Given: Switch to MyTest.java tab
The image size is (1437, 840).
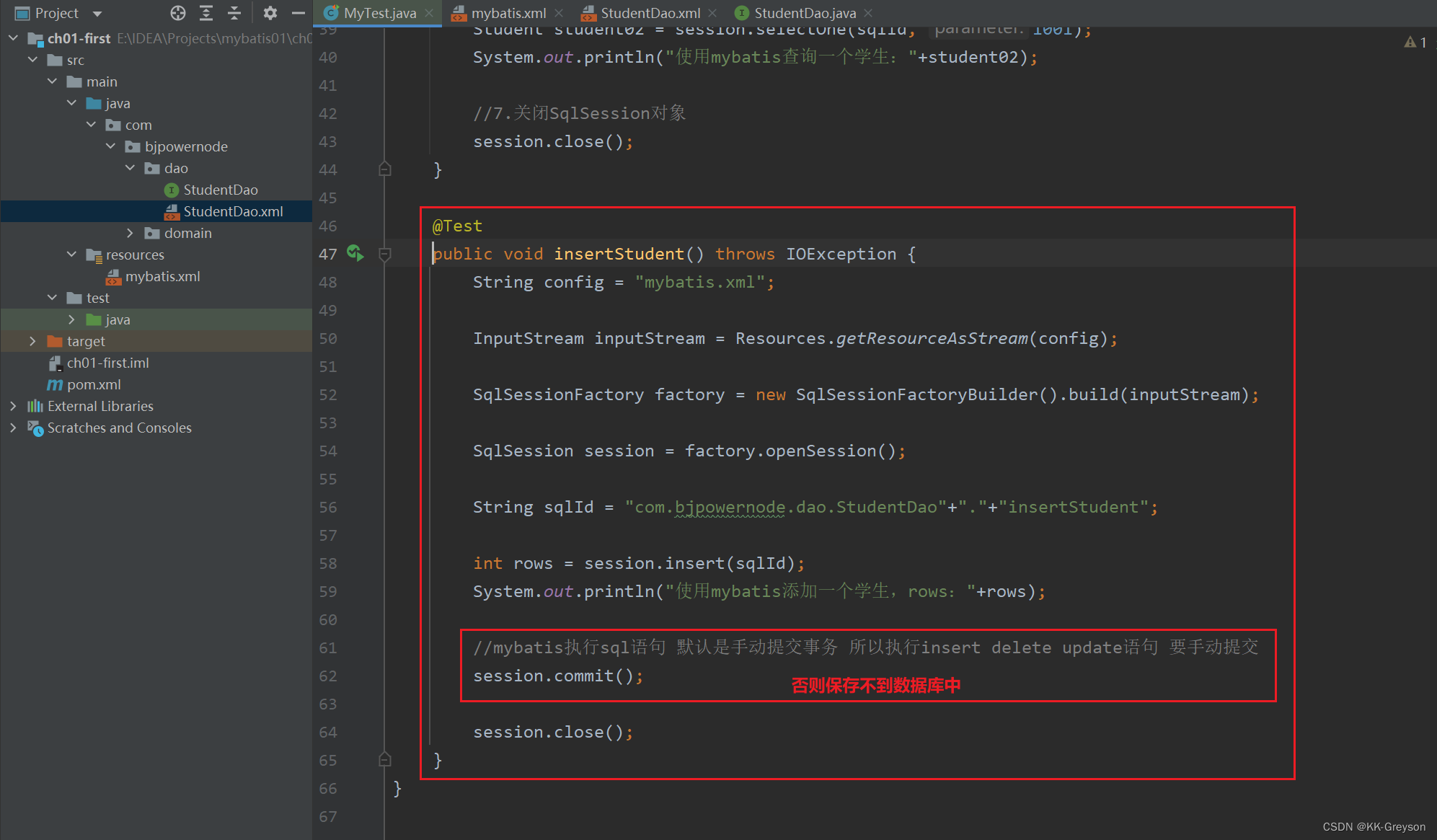Looking at the screenshot, I should (x=380, y=13).
